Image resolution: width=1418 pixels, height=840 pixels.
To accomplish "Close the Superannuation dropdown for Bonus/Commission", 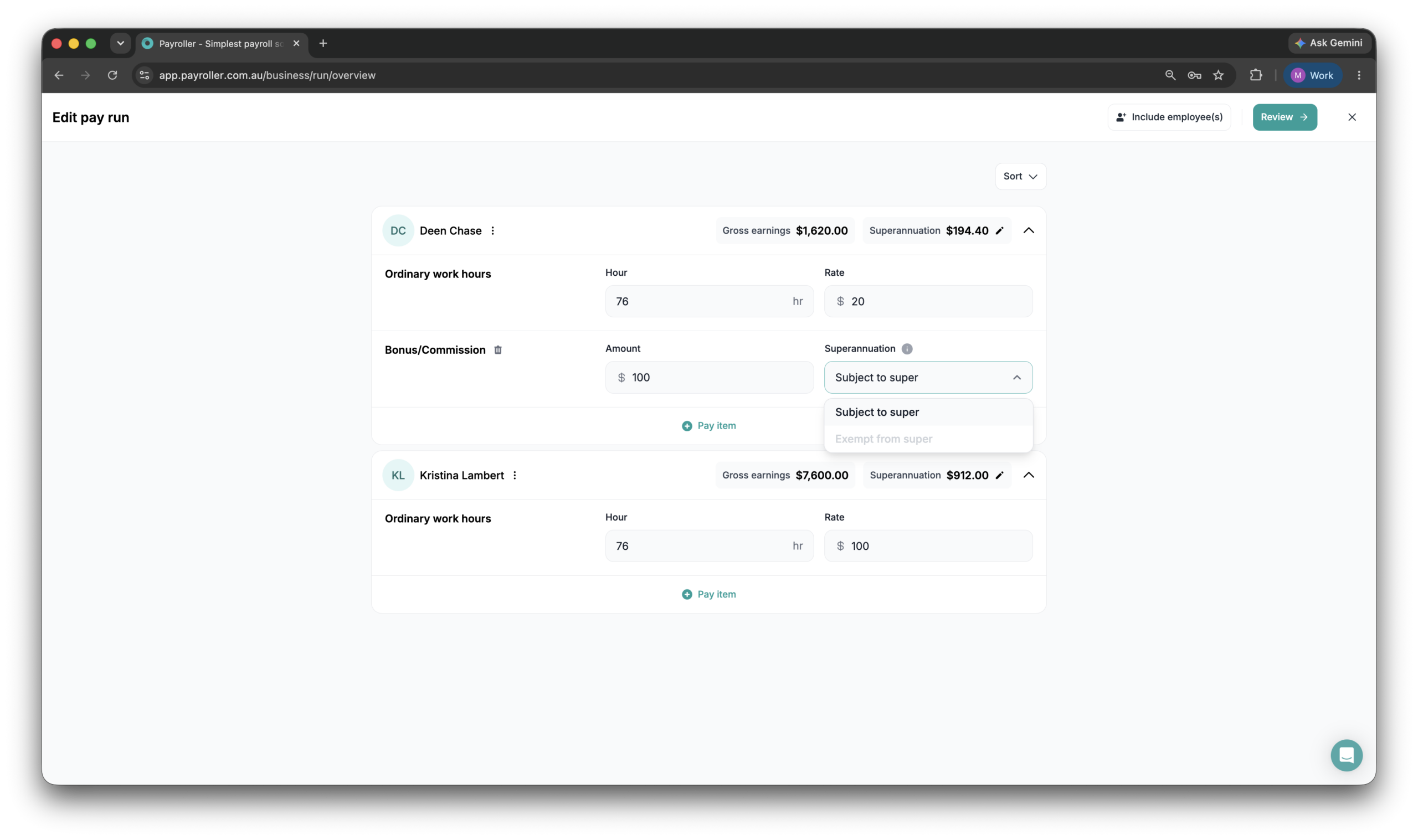I will point(928,378).
